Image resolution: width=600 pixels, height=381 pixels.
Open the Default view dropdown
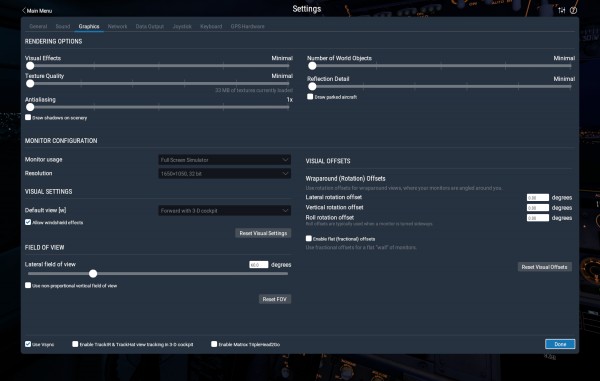tap(225, 210)
